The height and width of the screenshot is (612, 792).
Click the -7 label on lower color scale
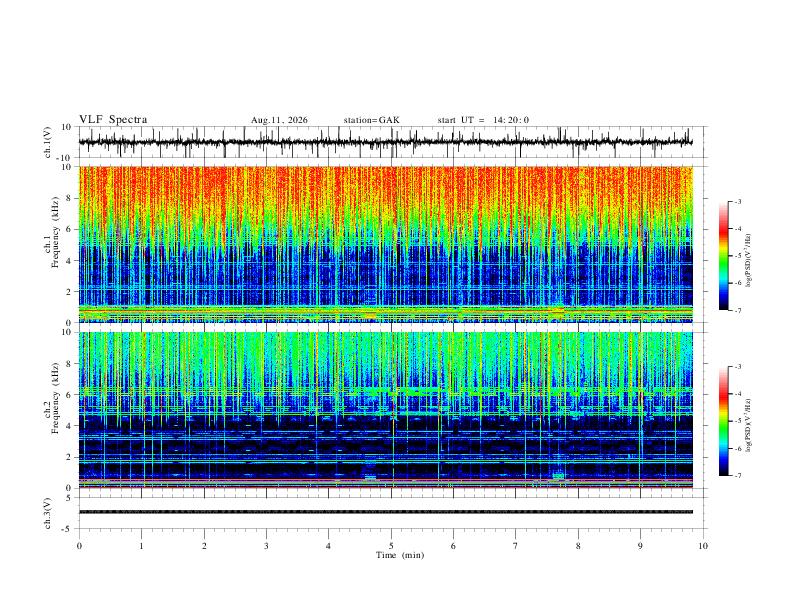click(738, 476)
